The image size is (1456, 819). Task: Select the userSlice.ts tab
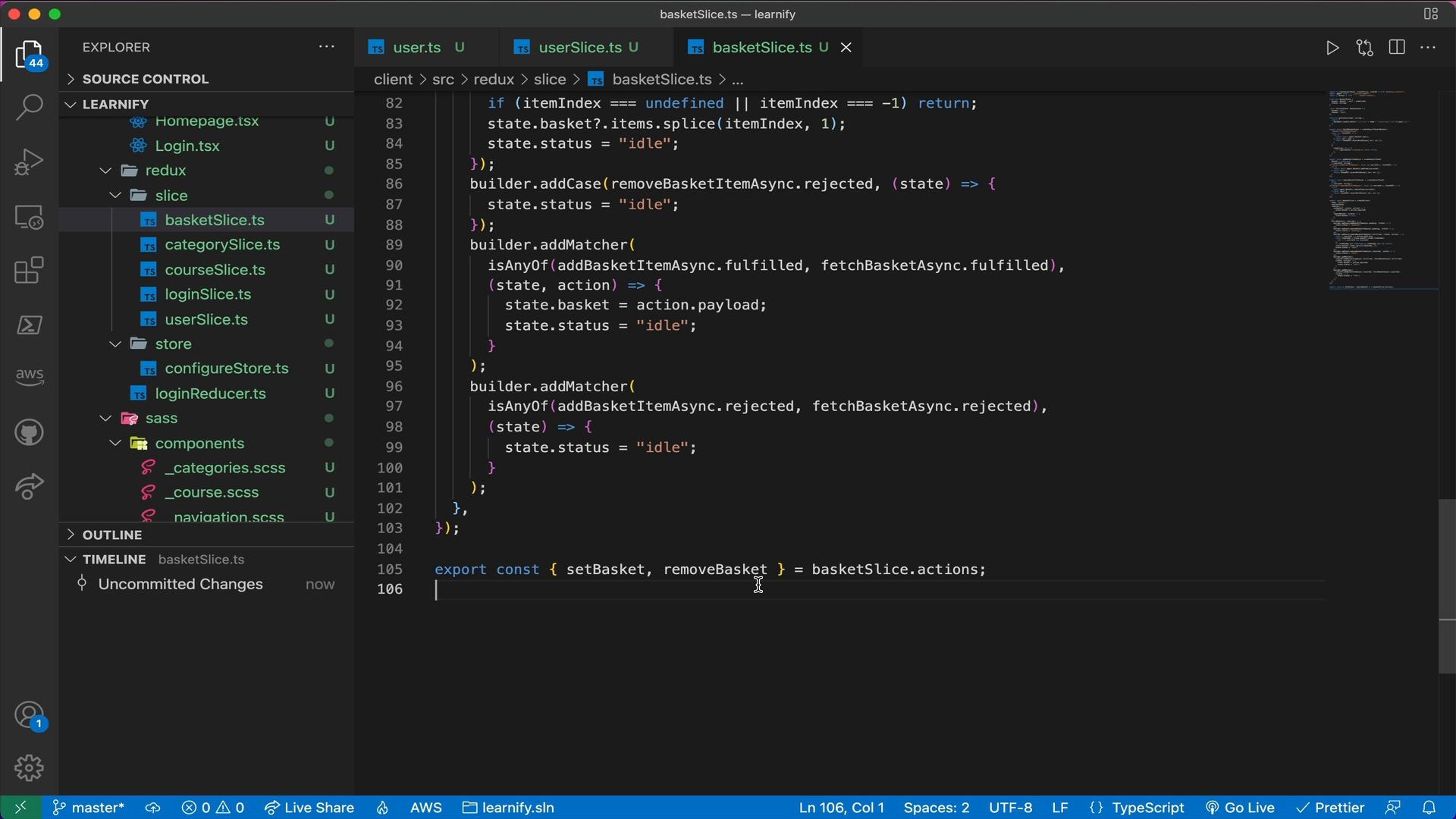tap(579, 46)
